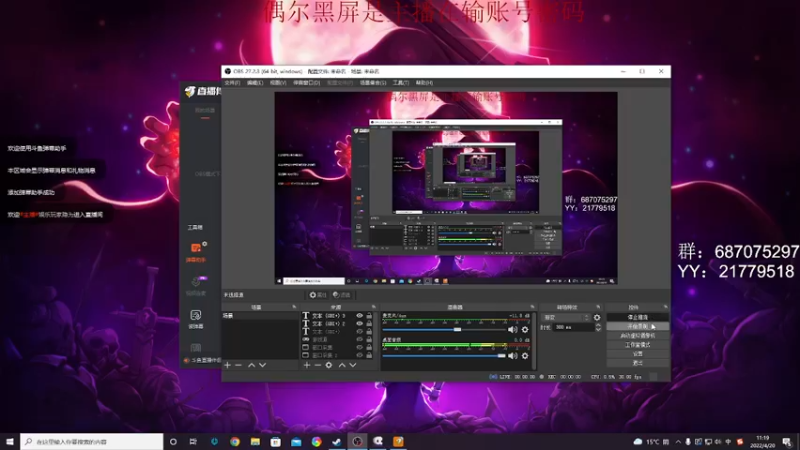Click the 开始录制 start recording button
This screenshot has width=800, height=450.
point(637,327)
